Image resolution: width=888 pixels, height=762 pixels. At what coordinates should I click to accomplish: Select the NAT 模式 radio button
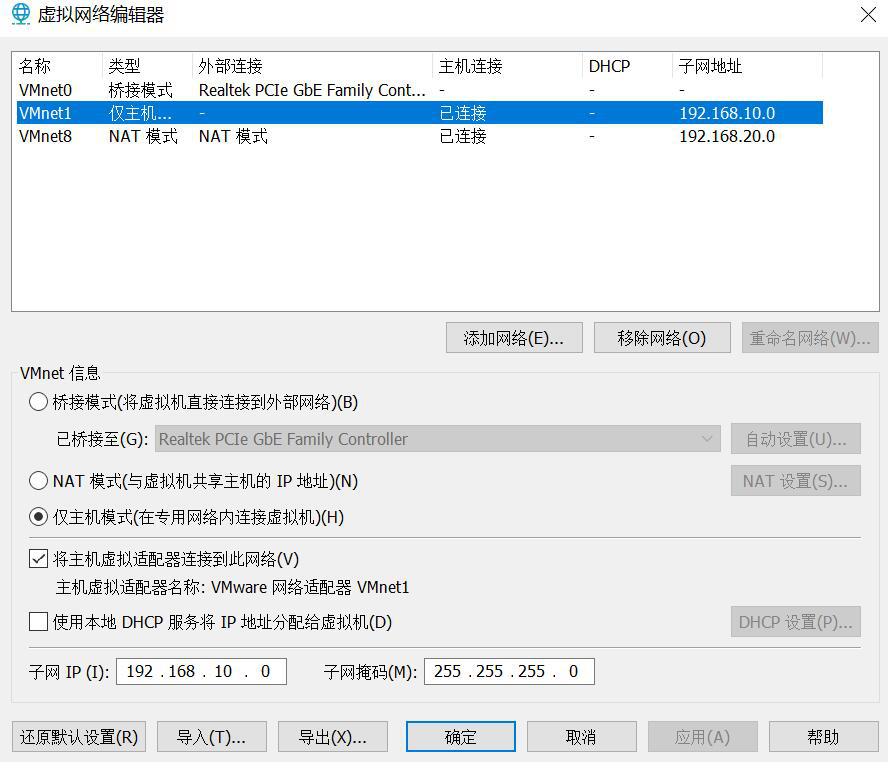coord(38,481)
